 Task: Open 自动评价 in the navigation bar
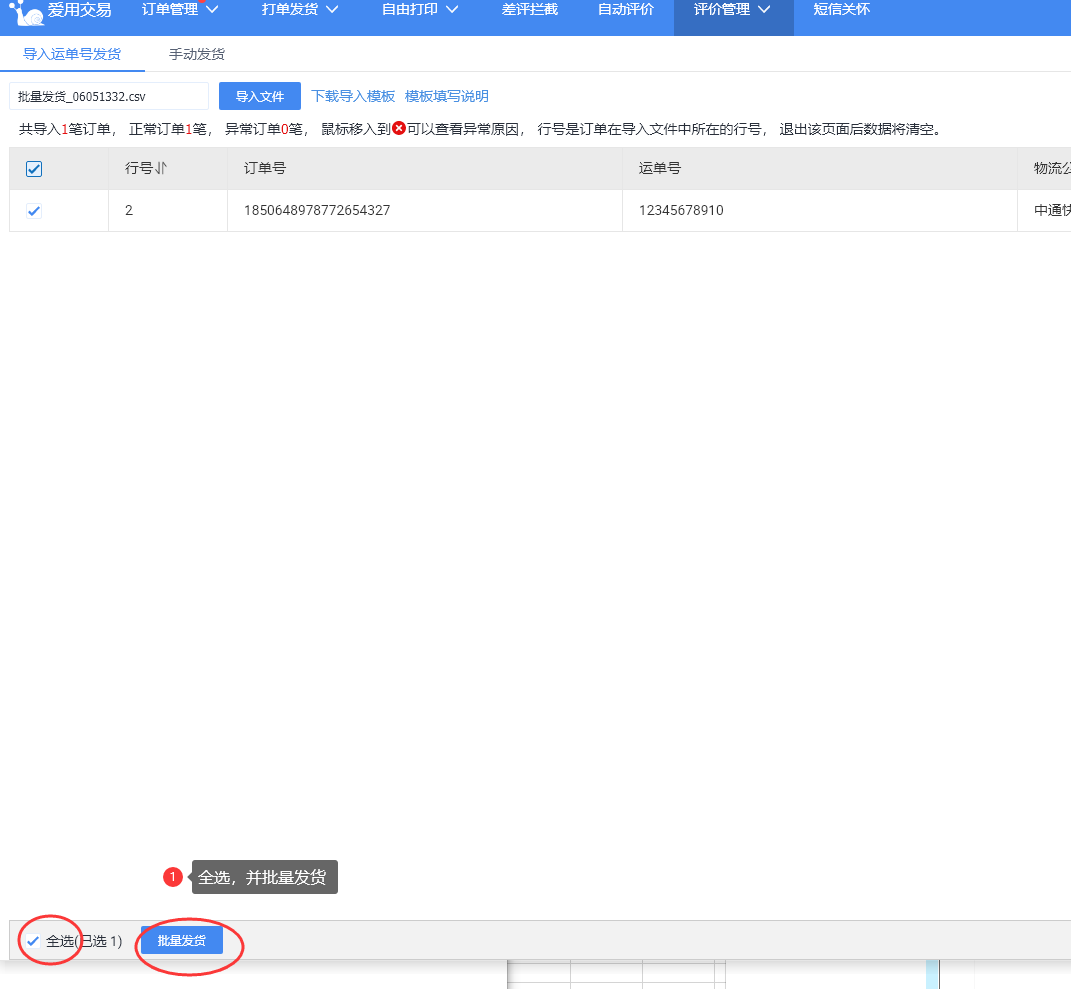point(626,10)
